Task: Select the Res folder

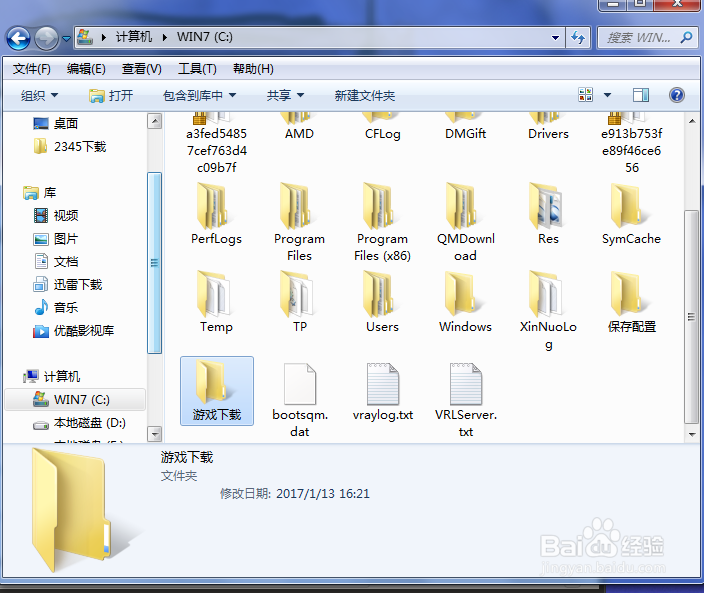Action: [548, 214]
